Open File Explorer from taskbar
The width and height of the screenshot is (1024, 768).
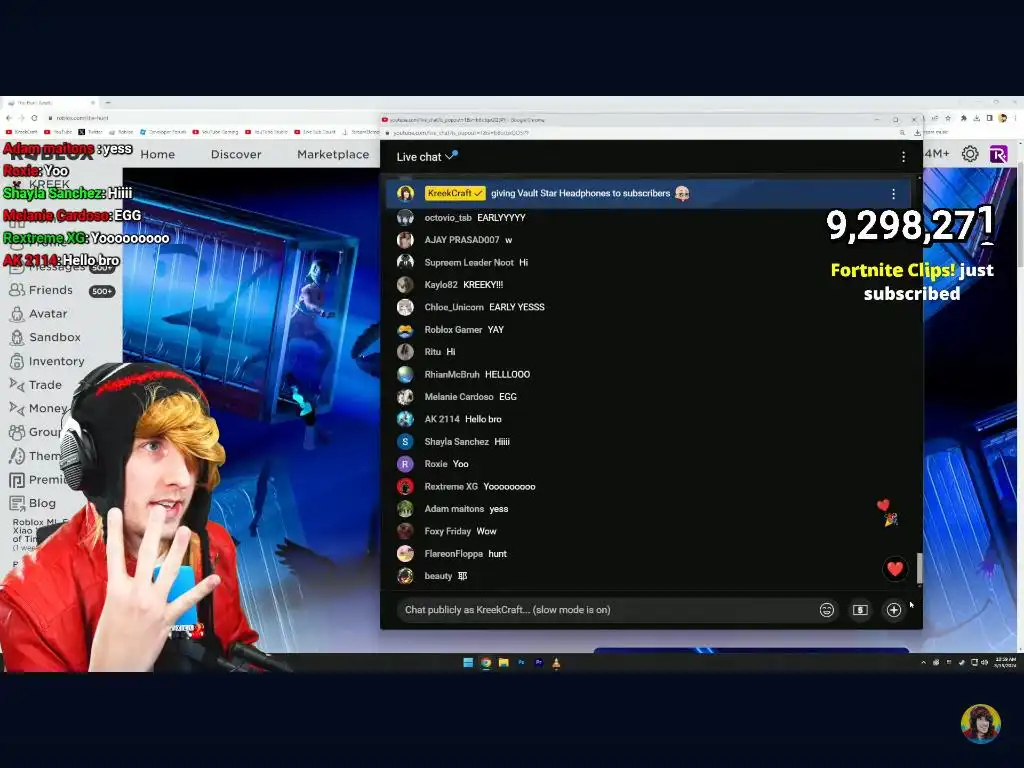[504, 663]
